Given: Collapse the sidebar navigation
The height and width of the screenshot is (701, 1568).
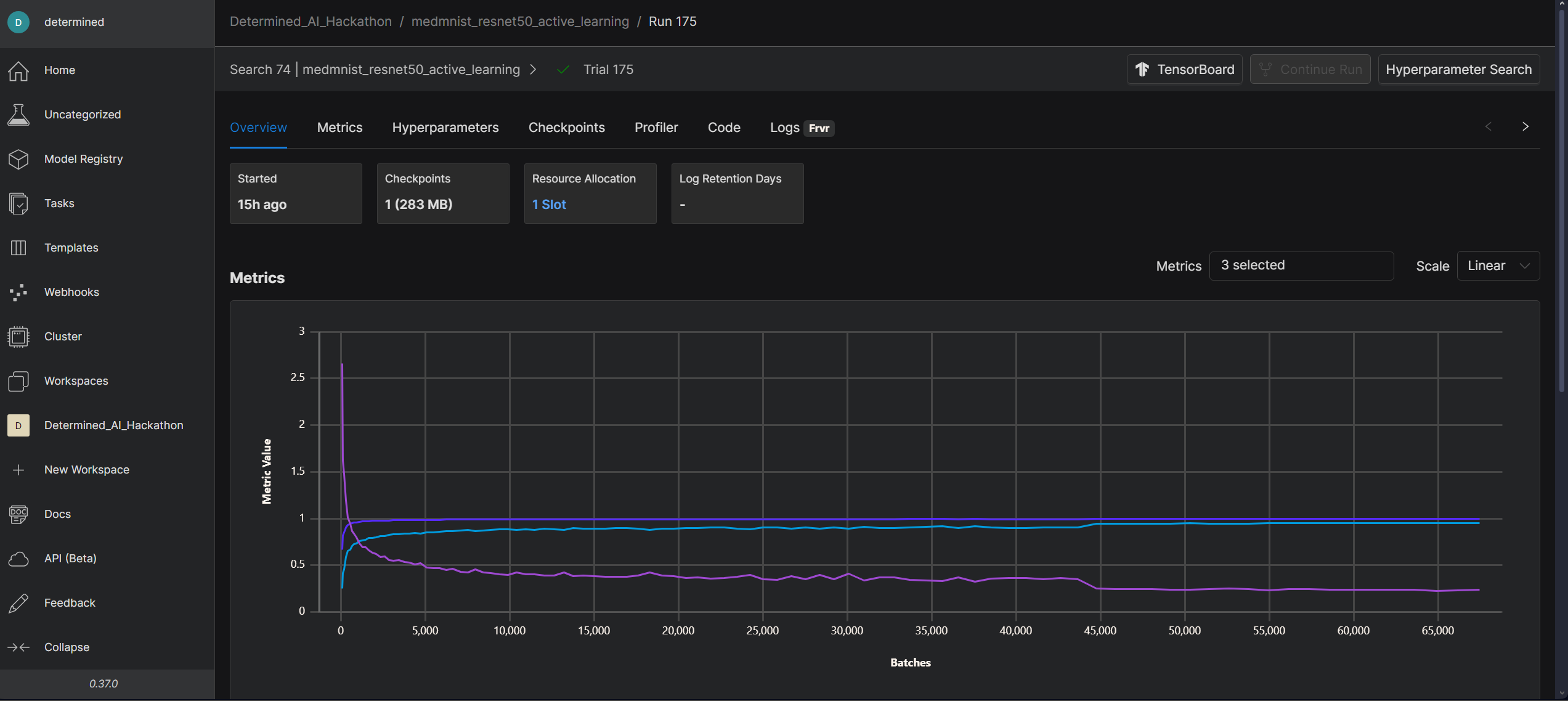Looking at the screenshot, I should click(x=18, y=647).
